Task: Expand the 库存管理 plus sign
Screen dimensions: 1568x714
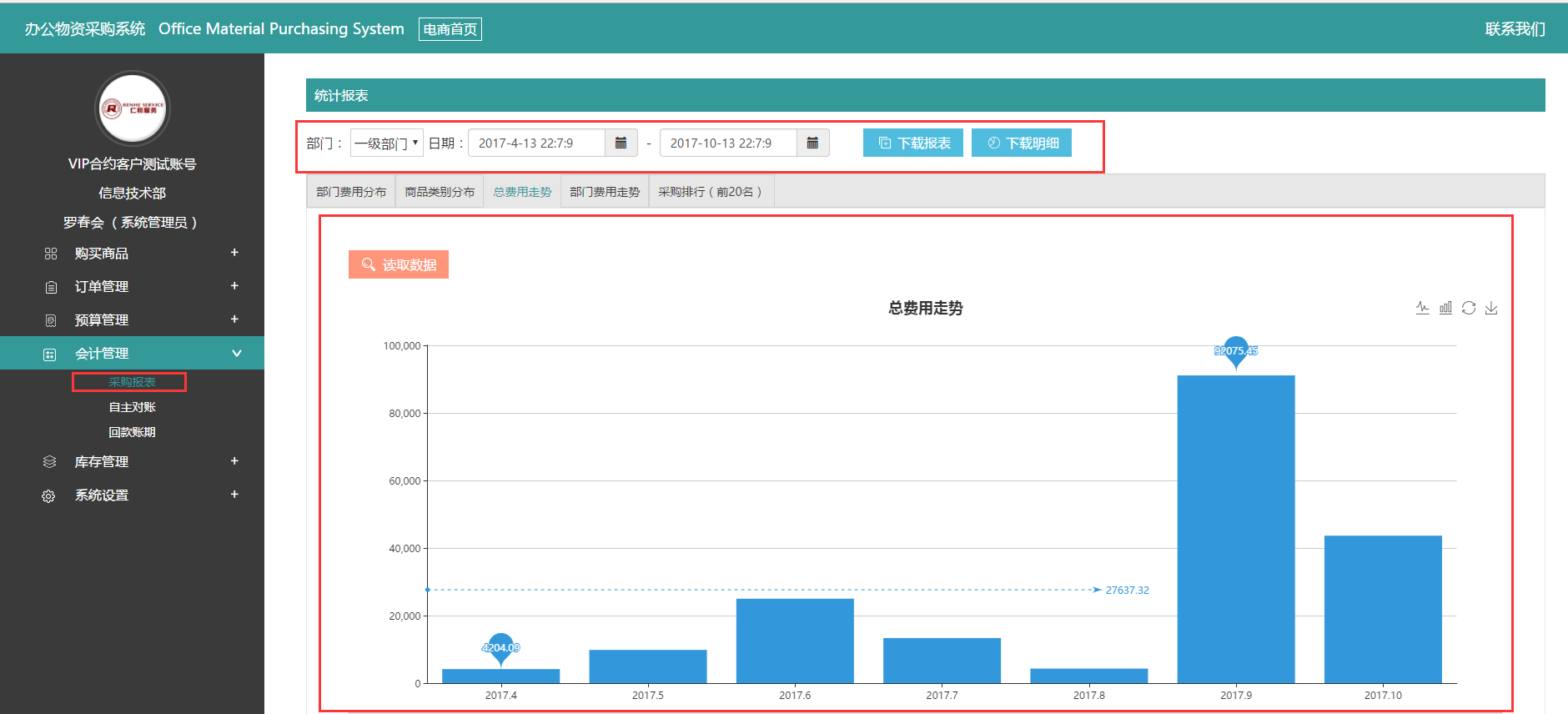Action: (234, 461)
